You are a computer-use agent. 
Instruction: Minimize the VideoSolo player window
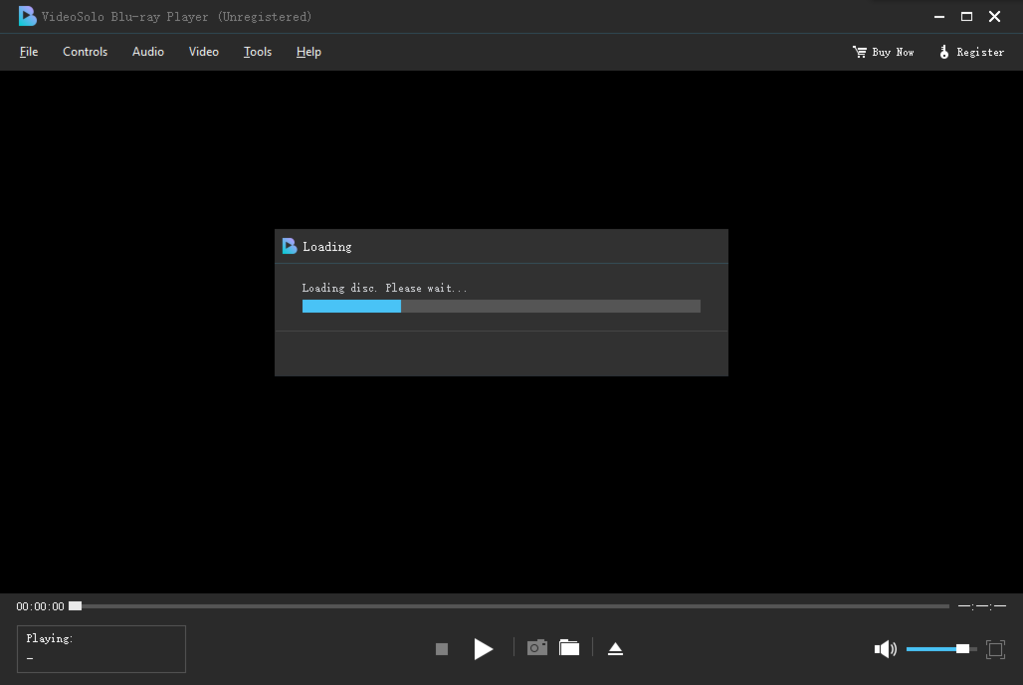click(x=939, y=16)
